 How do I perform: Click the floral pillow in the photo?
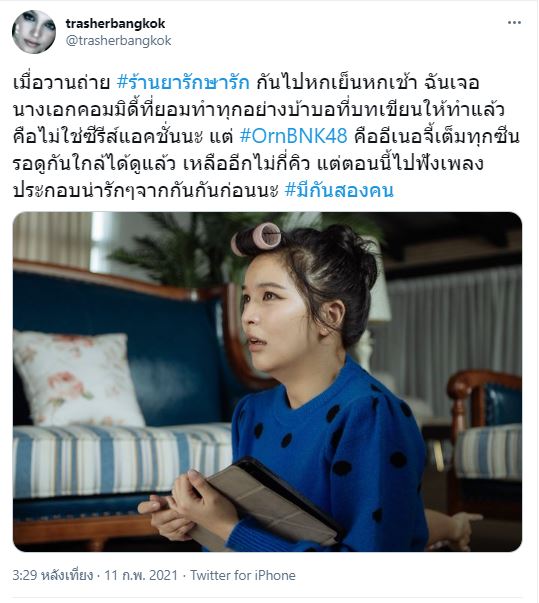pos(77,379)
